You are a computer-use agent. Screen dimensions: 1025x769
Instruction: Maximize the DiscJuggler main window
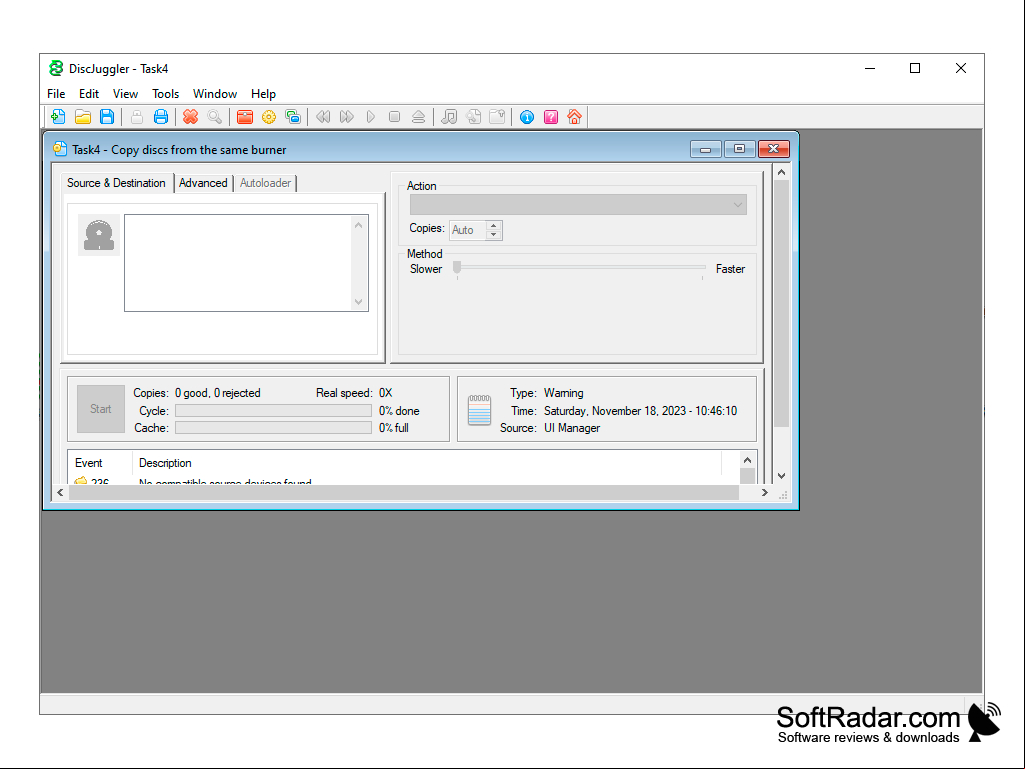pyautogui.click(x=915, y=68)
